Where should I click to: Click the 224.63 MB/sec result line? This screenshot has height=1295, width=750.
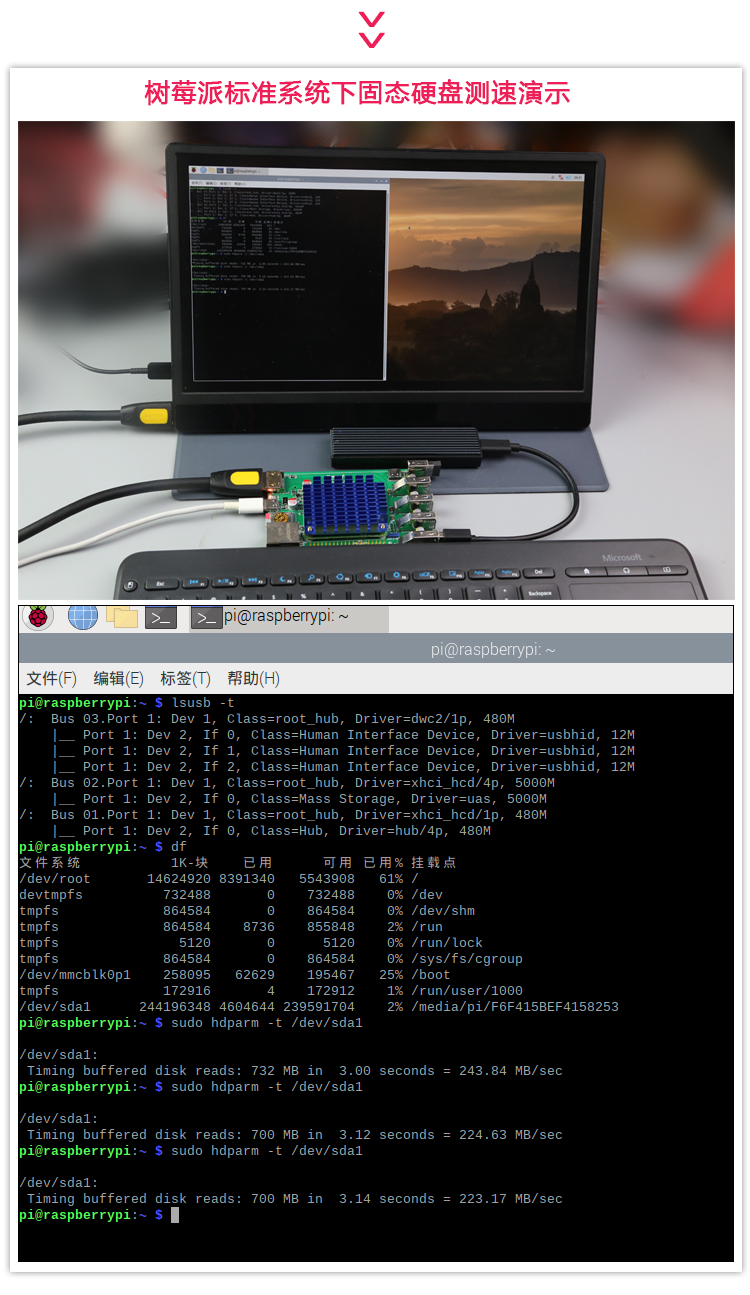(295, 1135)
